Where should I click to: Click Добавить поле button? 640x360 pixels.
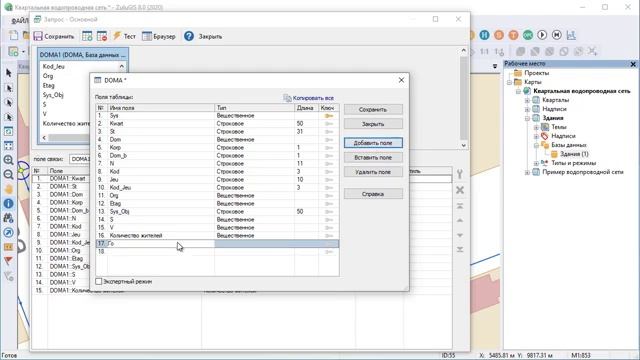point(373,143)
